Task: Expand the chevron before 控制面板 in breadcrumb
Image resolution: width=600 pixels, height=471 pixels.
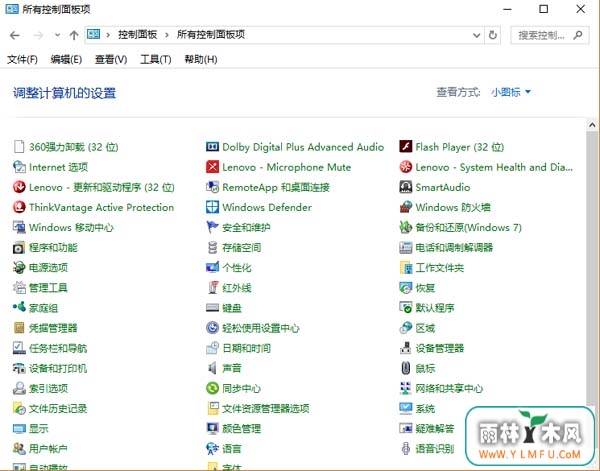Action: 108,35
